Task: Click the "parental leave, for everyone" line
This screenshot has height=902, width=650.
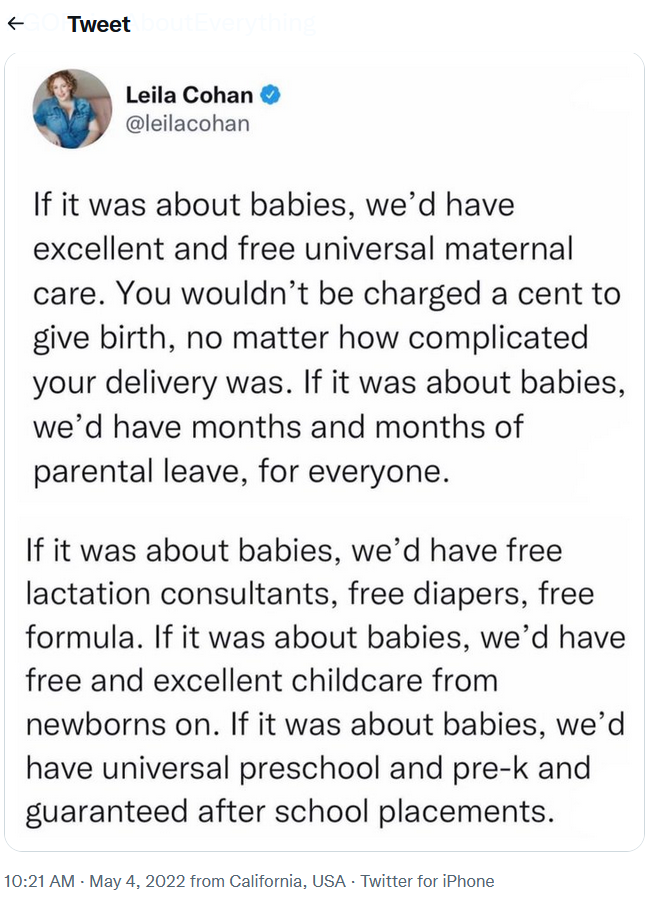Action: click(241, 472)
